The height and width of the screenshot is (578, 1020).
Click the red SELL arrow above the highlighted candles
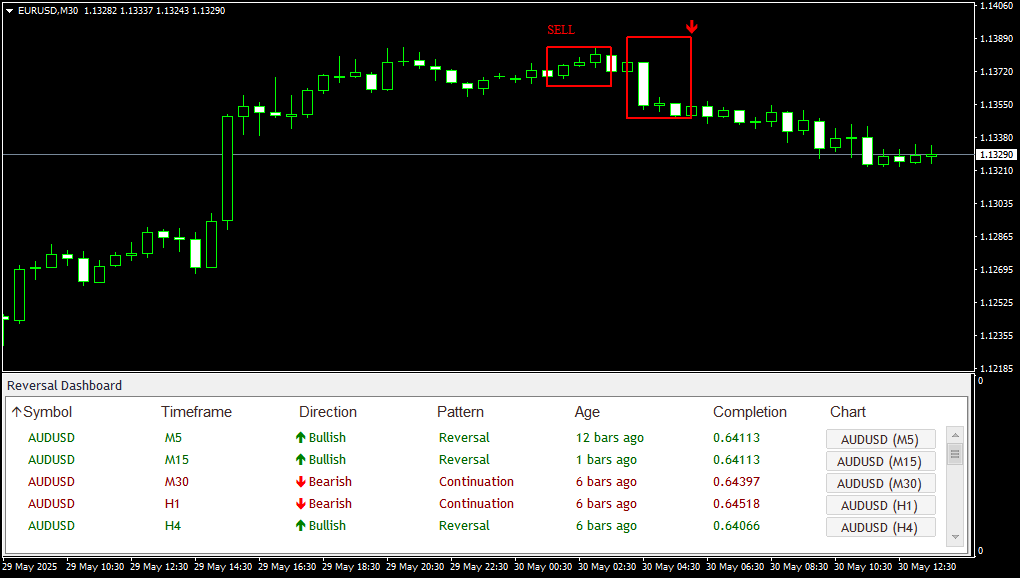pyautogui.click(x=691, y=24)
